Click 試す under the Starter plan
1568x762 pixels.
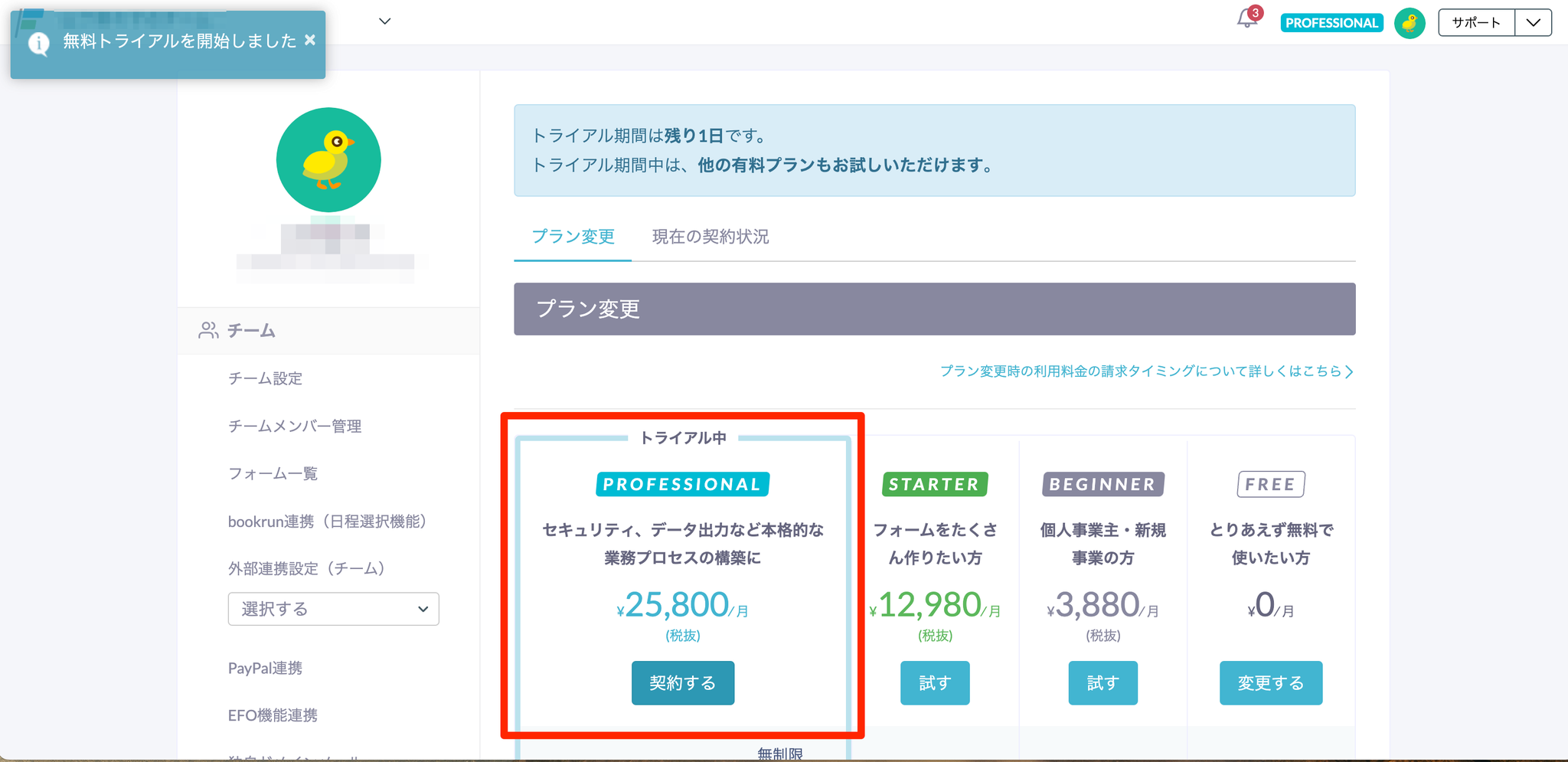coord(934,682)
